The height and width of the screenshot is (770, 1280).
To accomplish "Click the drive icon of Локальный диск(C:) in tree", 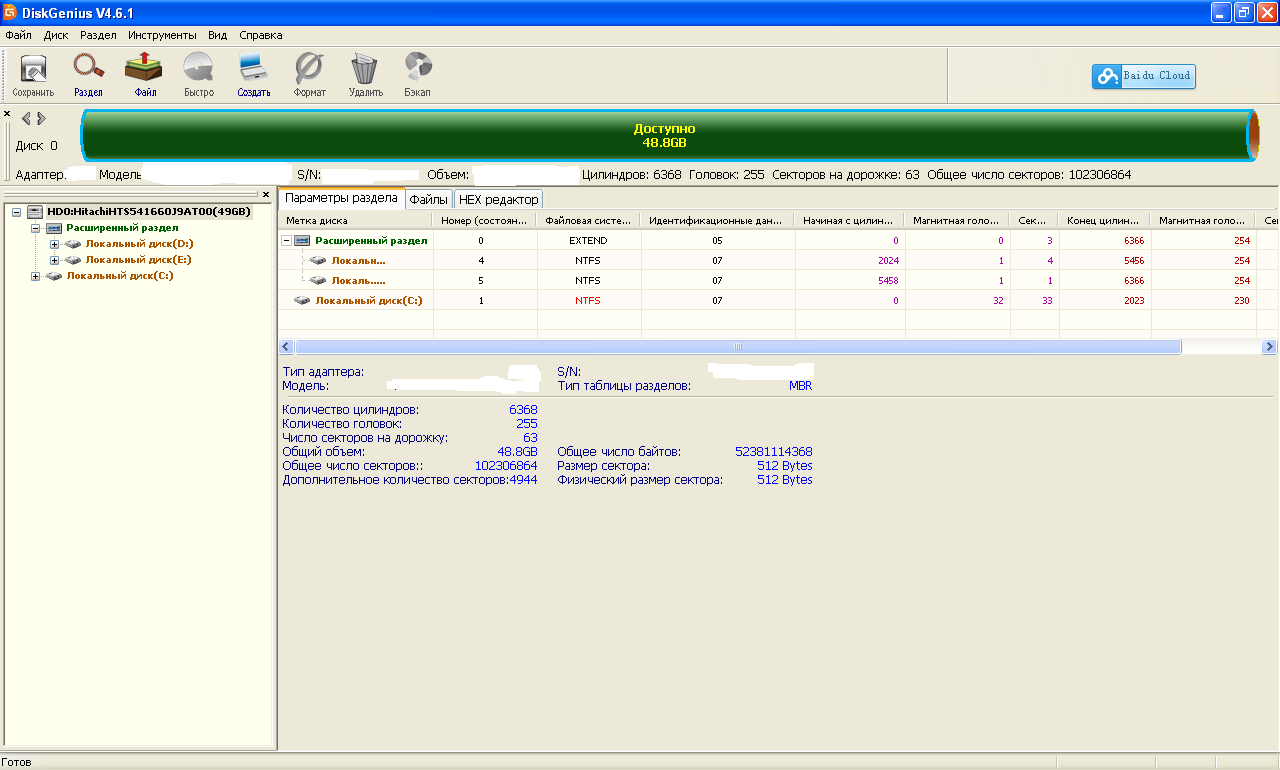I will pos(54,276).
